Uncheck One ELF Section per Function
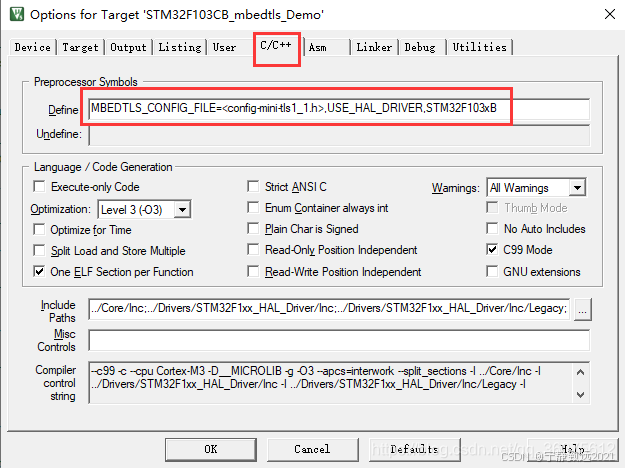 point(39,272)
